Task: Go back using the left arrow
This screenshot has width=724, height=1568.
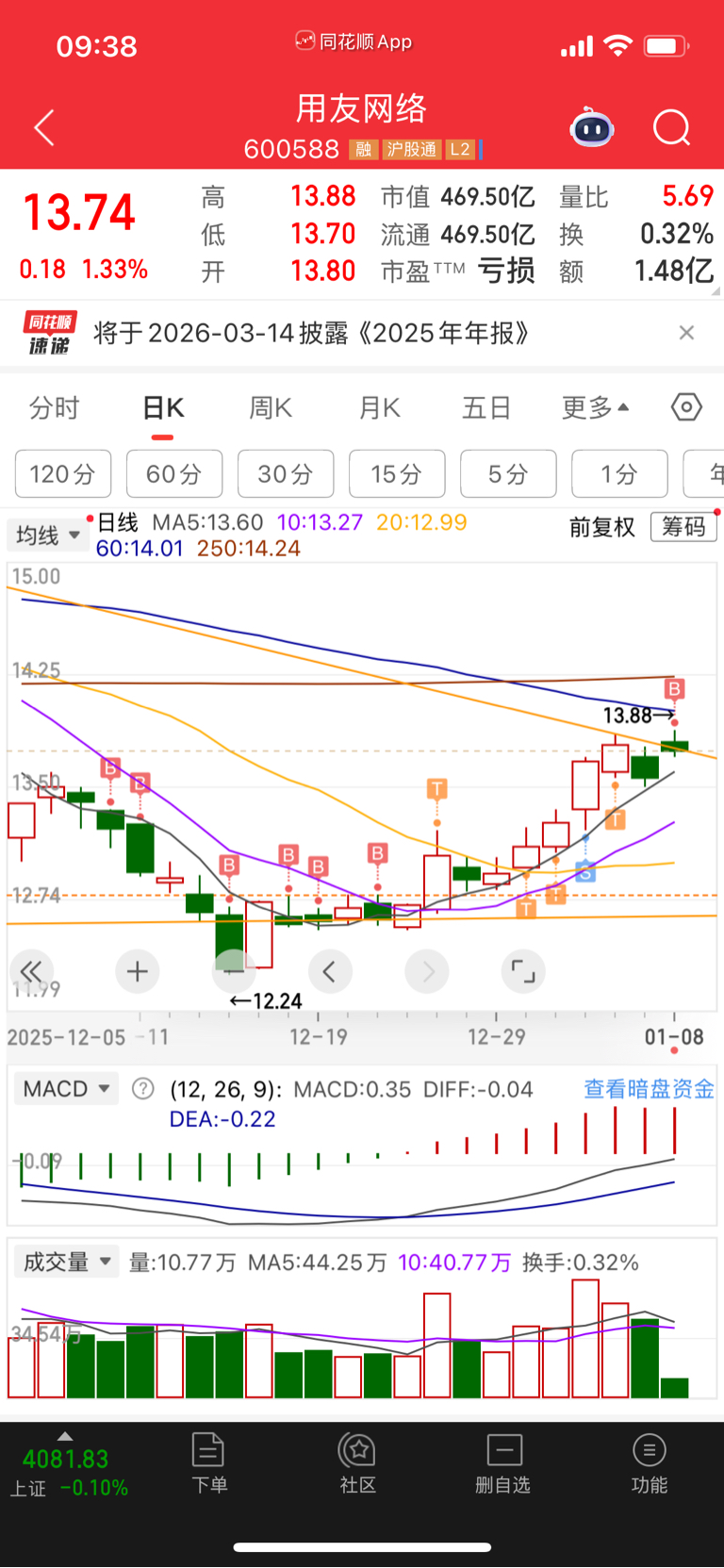Action: (x=44, y=127)
